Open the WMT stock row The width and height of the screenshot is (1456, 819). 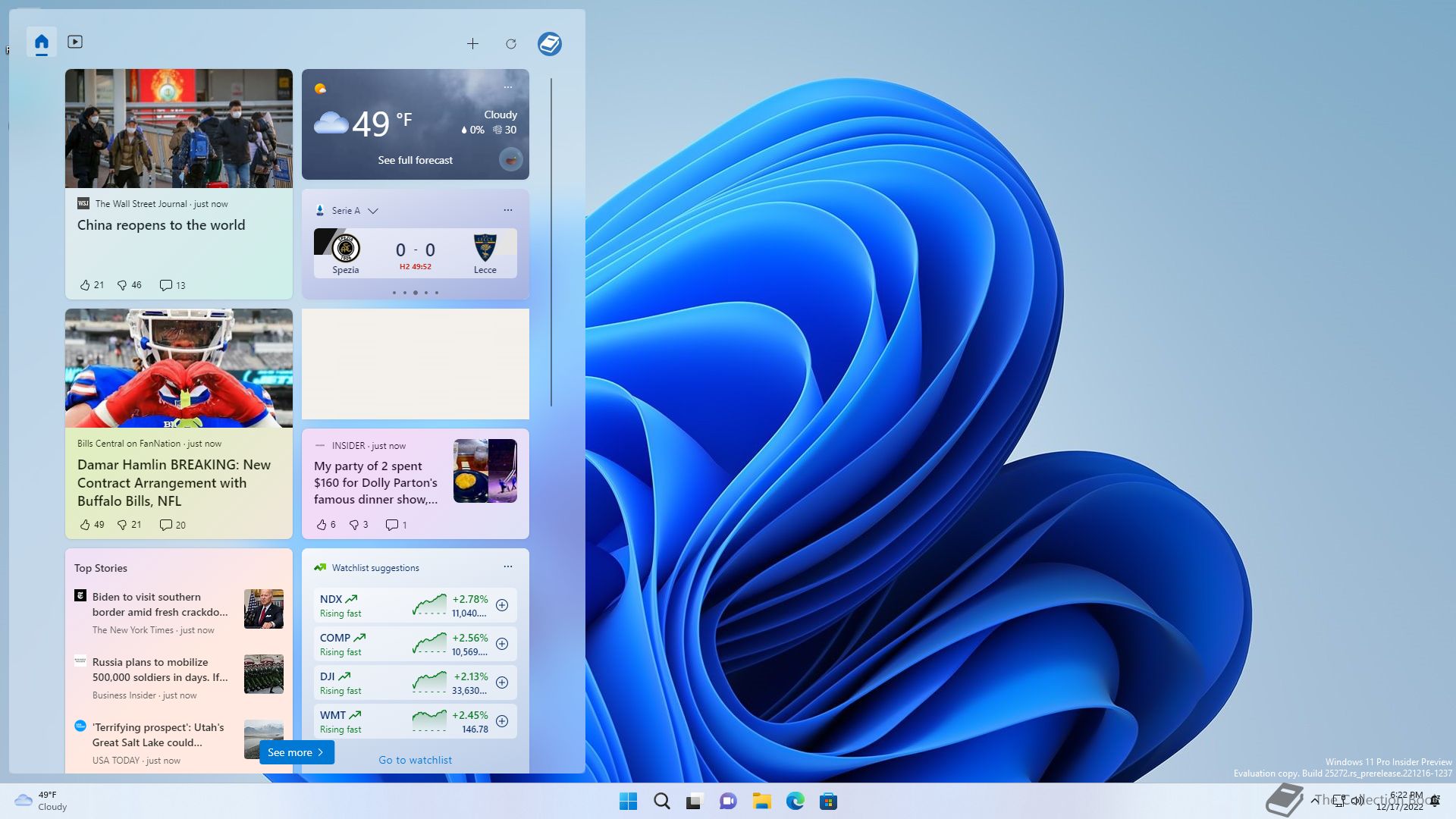(x=415, y=721)
